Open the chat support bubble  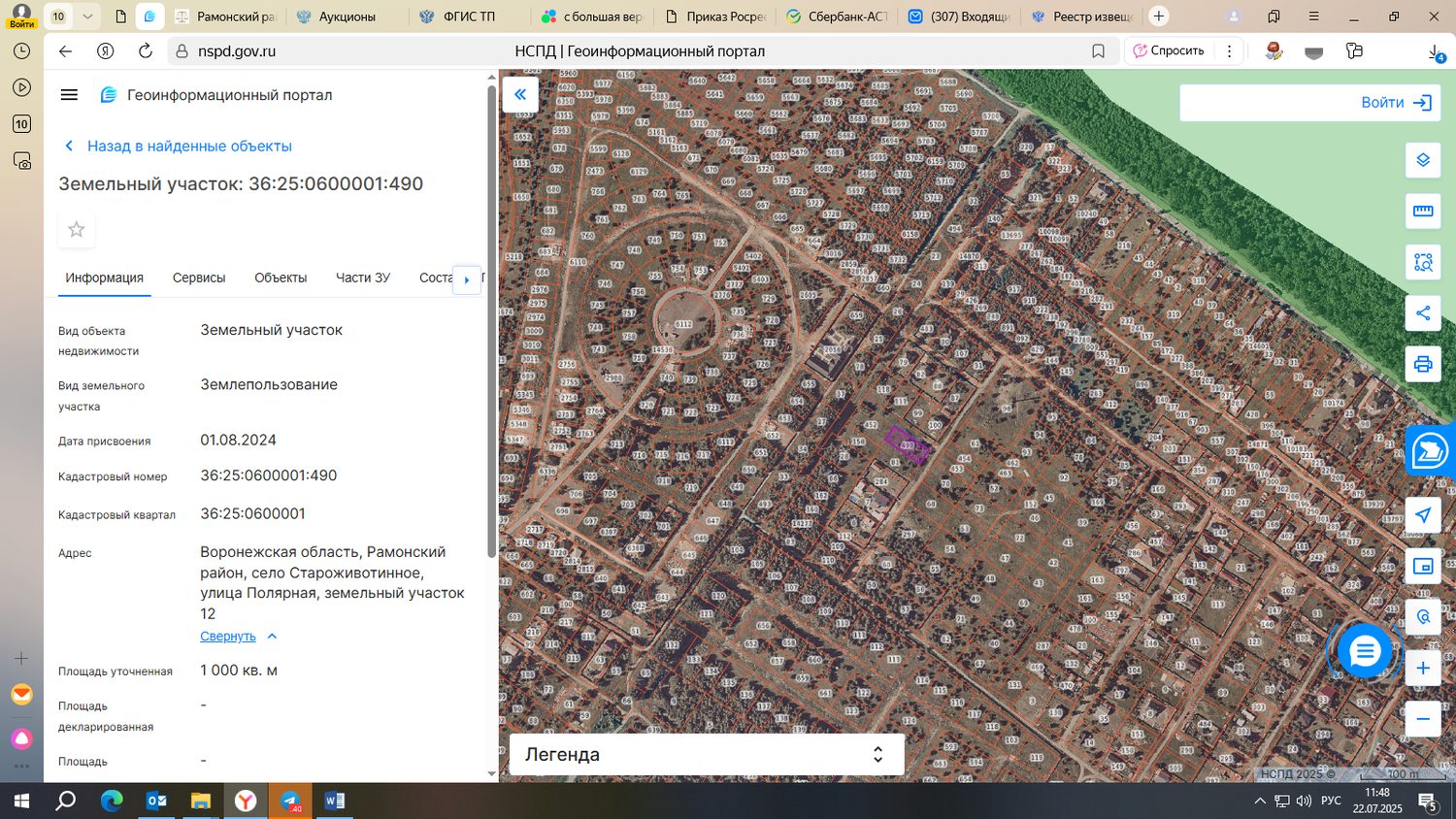click(x=1364, y=650)
